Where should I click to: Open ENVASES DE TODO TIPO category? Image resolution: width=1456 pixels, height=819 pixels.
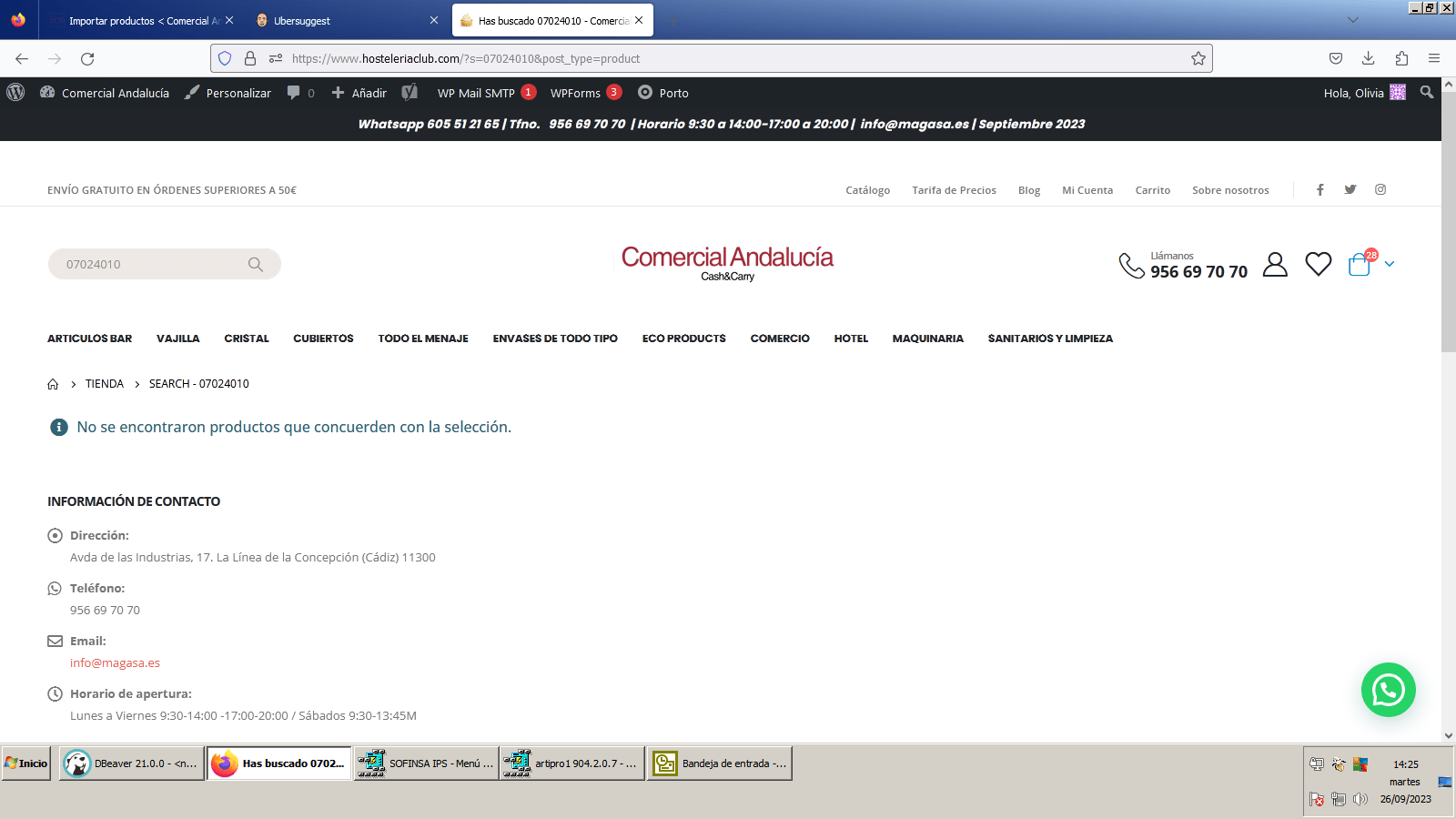click(x=555, y=339)
